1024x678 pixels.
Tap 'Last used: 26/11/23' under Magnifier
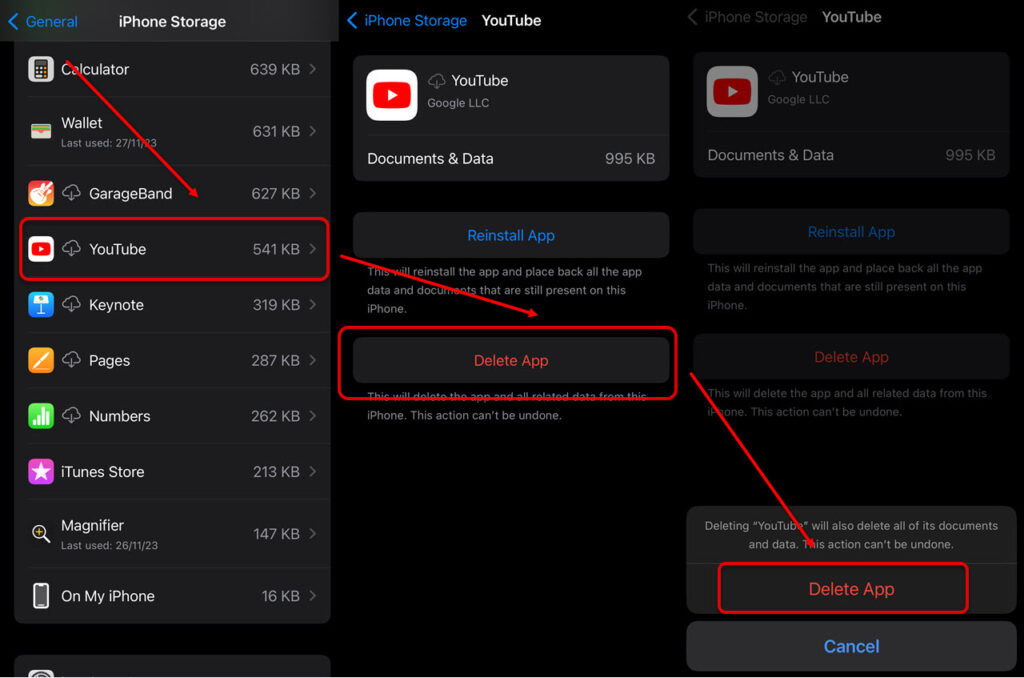109,545
